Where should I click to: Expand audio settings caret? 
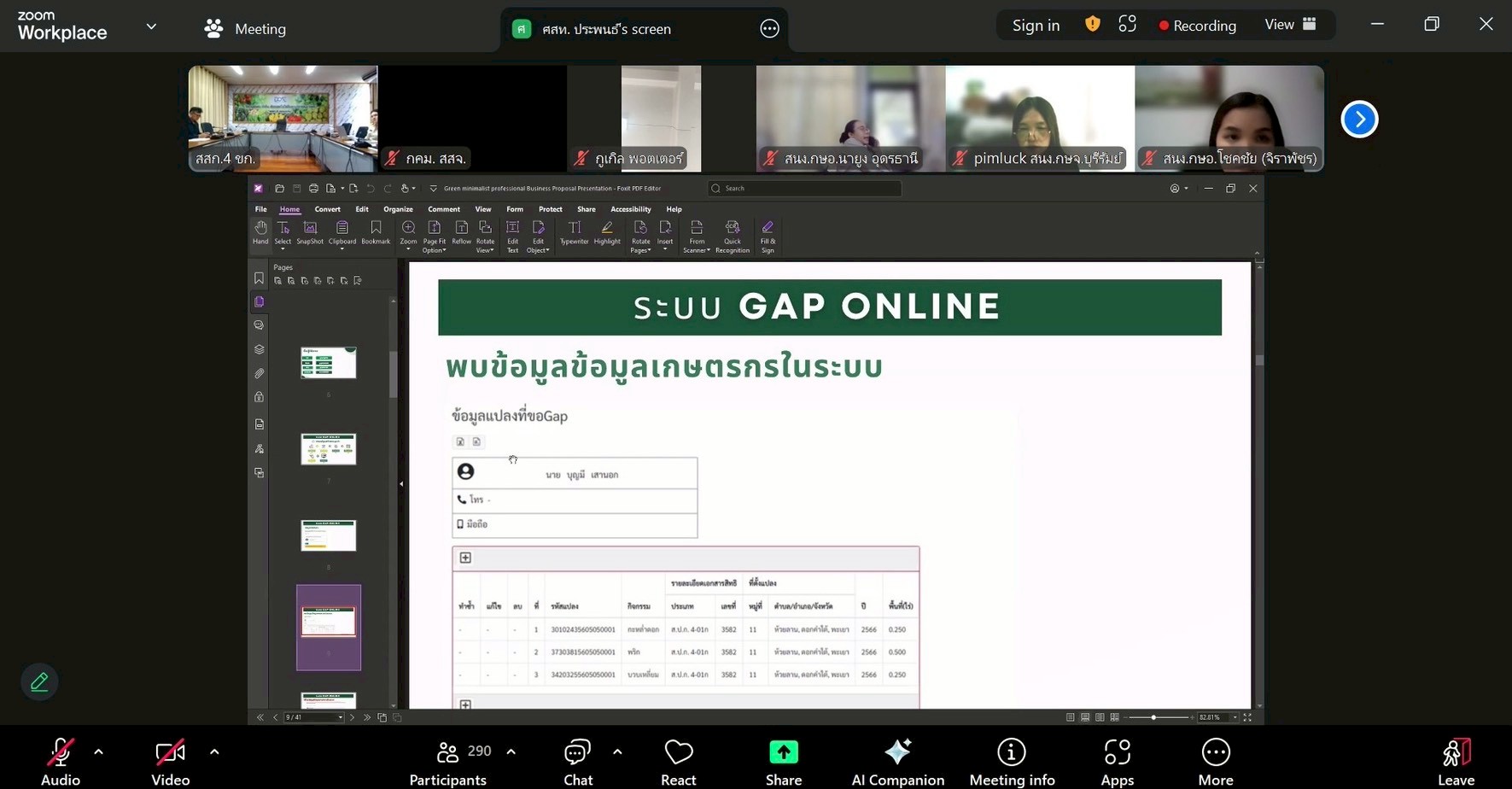[99, 752]
